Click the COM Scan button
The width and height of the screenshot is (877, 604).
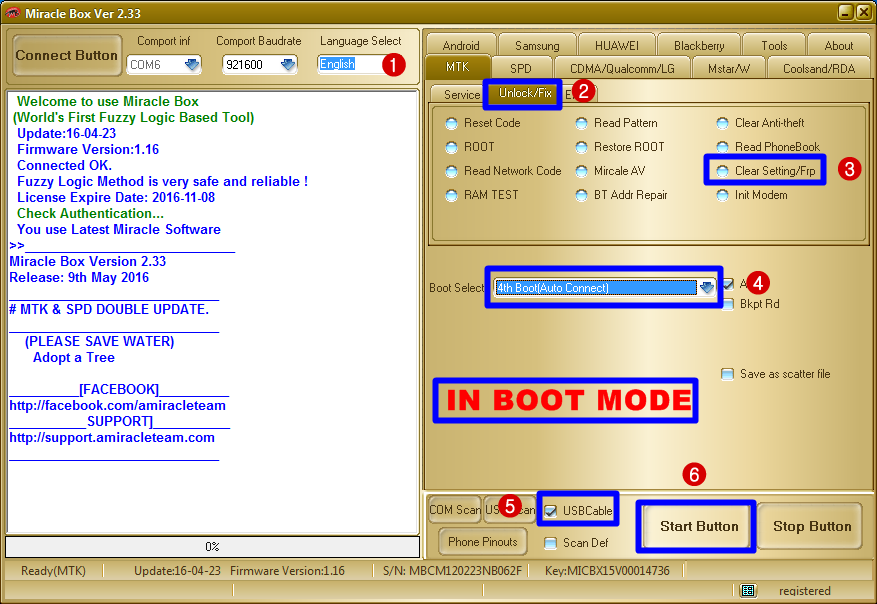[x=454, y=509]
